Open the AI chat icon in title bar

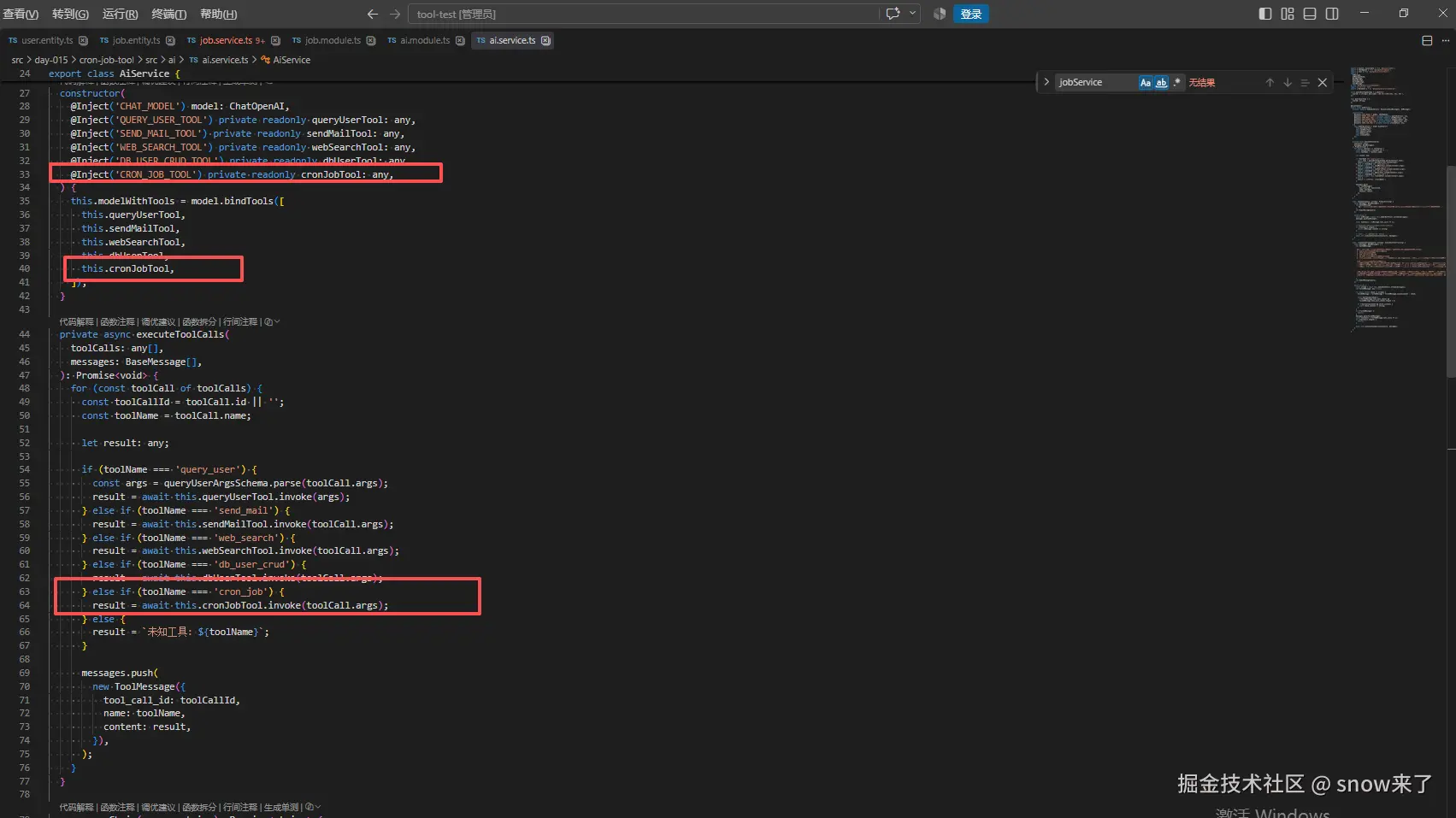pos(893,14)
